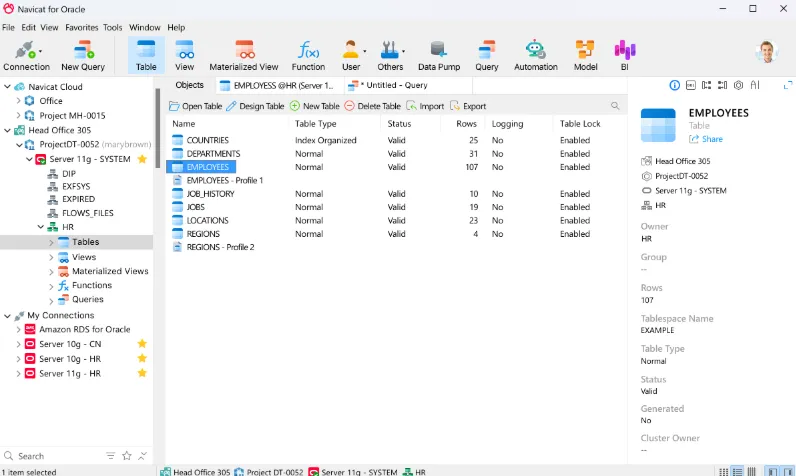796x476 pixels.
Task: Toggle star on Server 11g - SYSTEM
Action: pyautogui.click(x=142, y=159)
